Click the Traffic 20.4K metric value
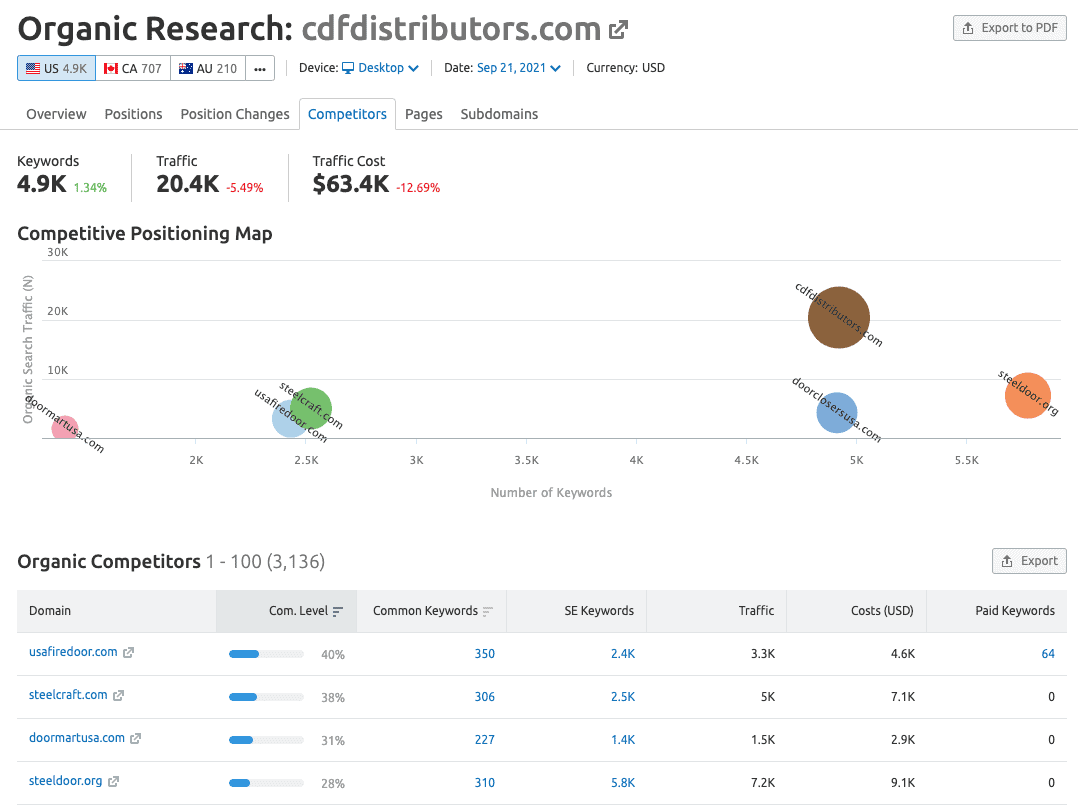The width and height of the screenshot is (1078, 809). (x=188, y=184)
